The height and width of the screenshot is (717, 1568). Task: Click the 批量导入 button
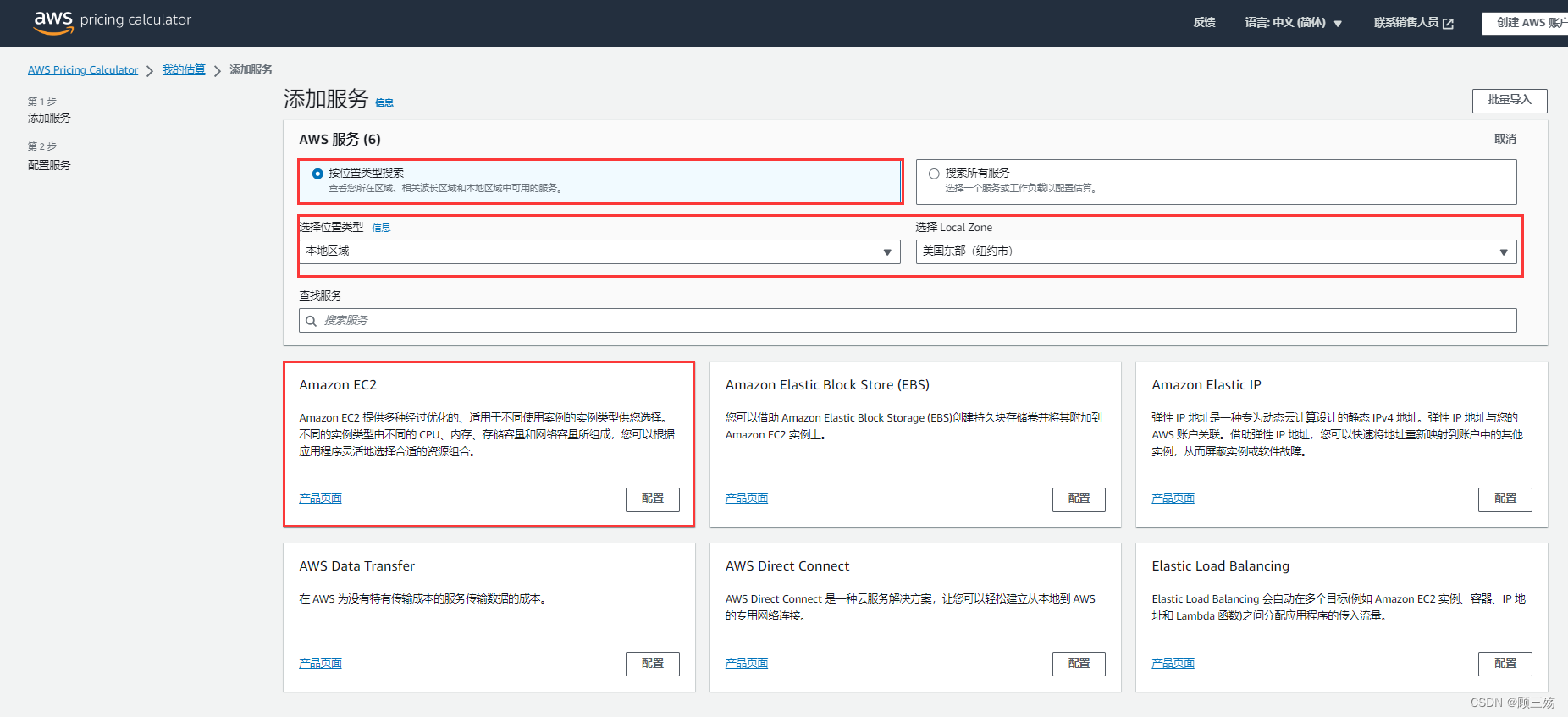click(x=1510, y=100)
